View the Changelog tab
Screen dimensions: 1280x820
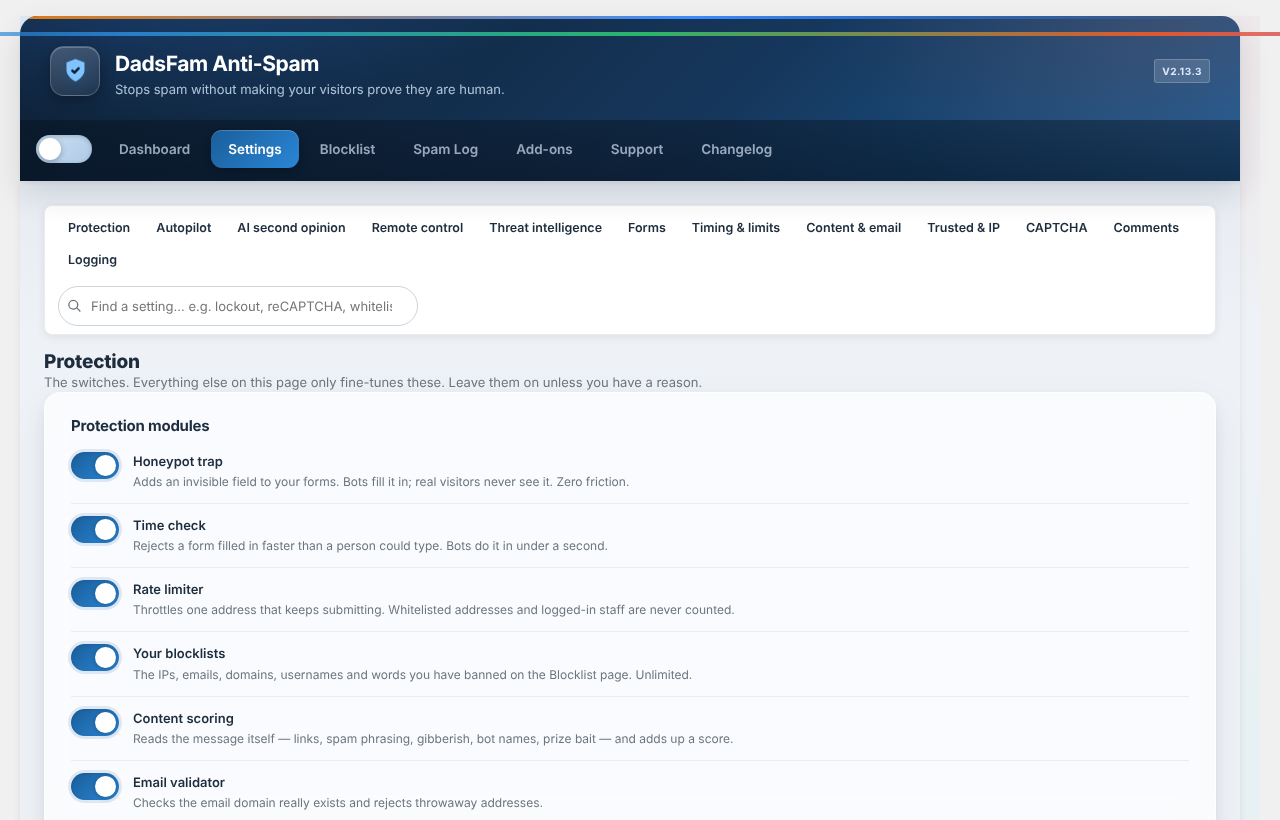click(736, 149)
